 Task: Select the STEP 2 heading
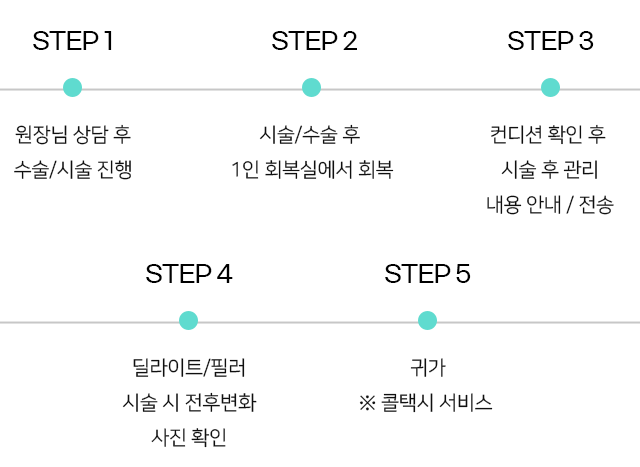coord(314,41)
